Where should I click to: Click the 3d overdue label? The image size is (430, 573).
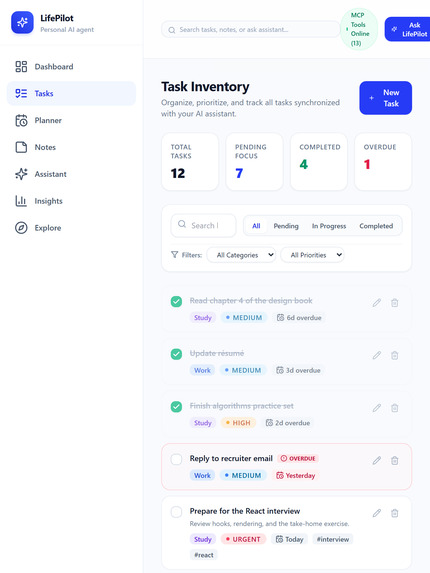click(298, 370)
